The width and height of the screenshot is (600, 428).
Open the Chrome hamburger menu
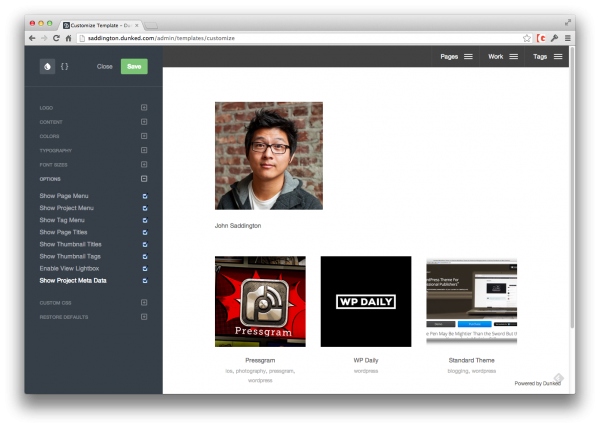(568, 37)
